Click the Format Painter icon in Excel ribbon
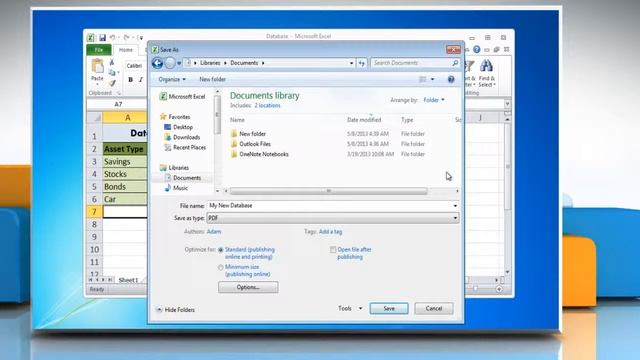Image resolution: width=640 pixels, height=360 pixels. 112,83
